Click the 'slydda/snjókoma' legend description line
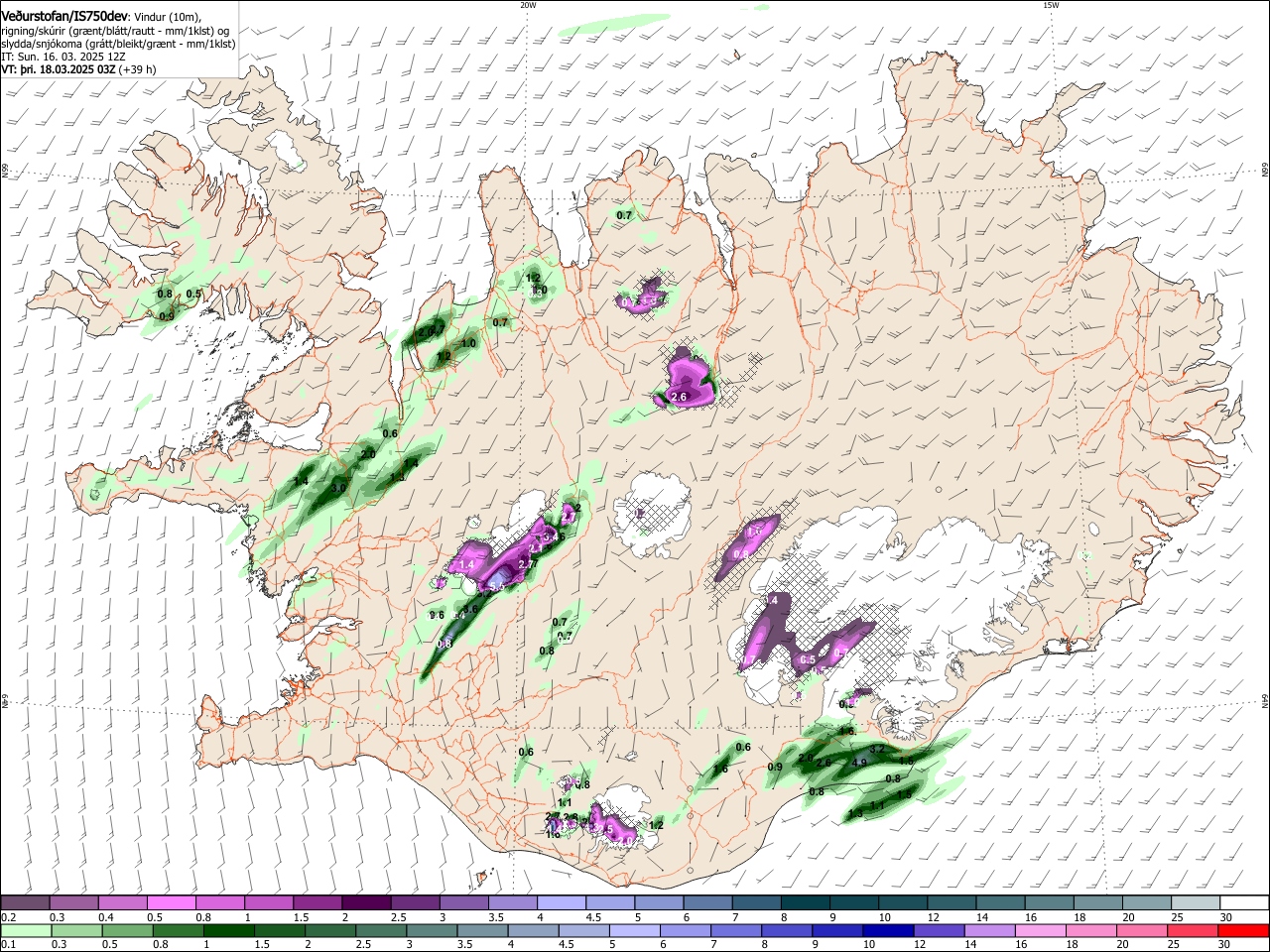 [118, 44]
